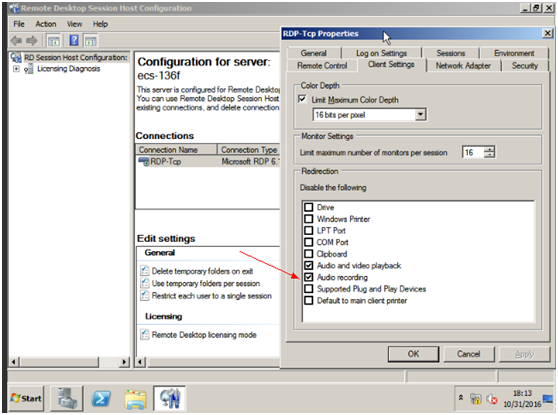Click the Show/Hide Console Tree toolbar icon
Image resolution: width=558 pixels, height=415 pixels.
[x=54, y=41]
